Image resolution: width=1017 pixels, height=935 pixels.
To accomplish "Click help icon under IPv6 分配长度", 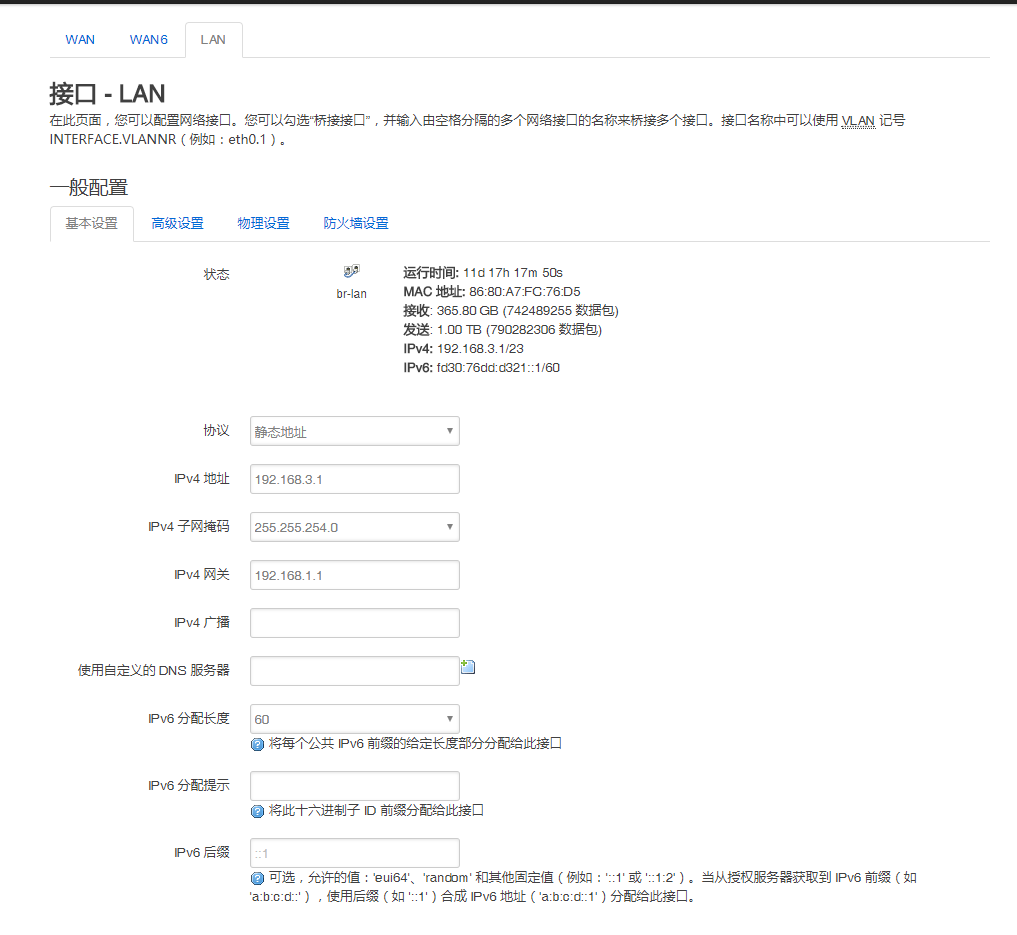I will point(257,744).
